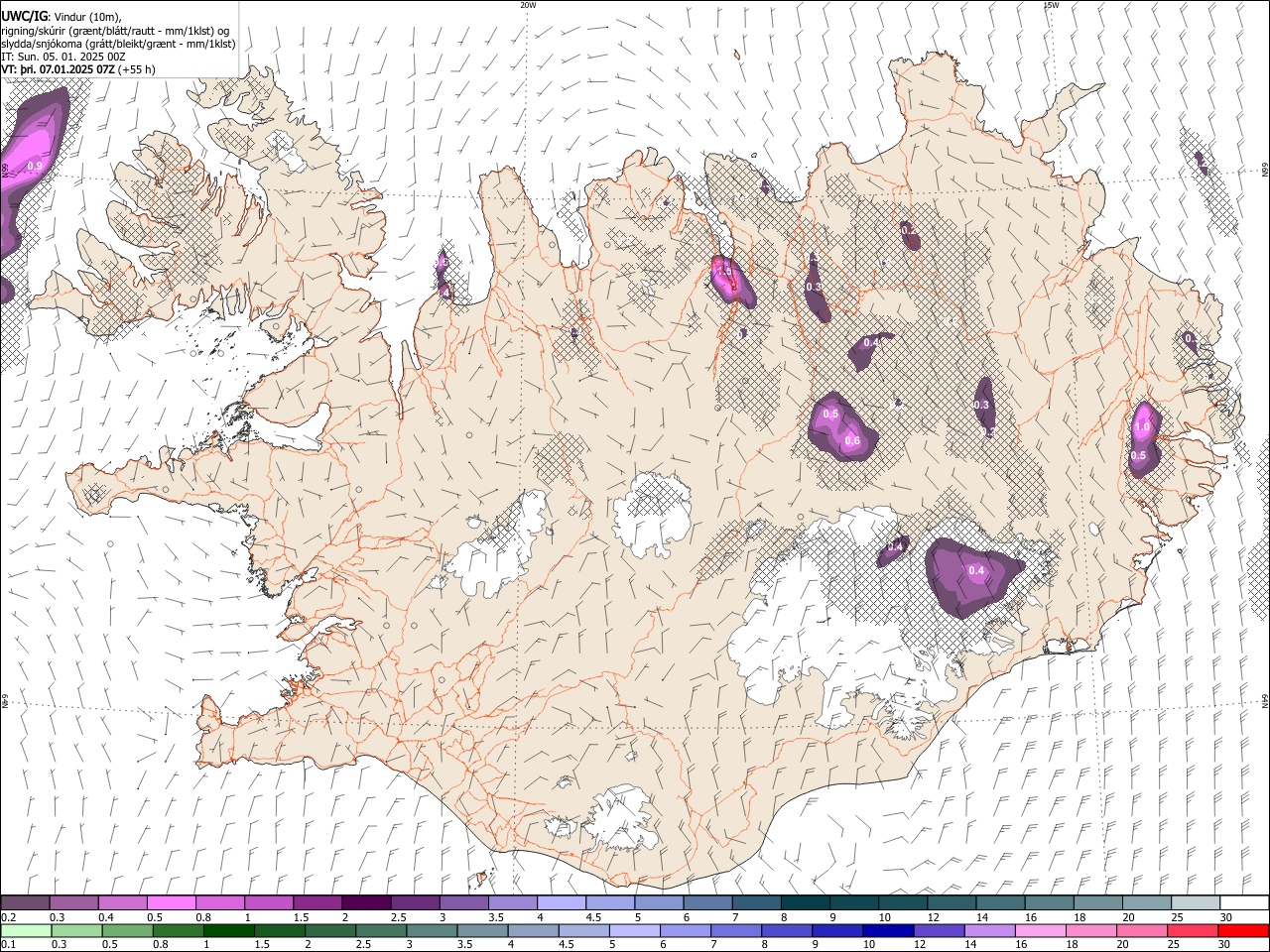Click the "15W" longitude label
The height and width of the screenshot is (952, 1270).
pos(1051,5)
